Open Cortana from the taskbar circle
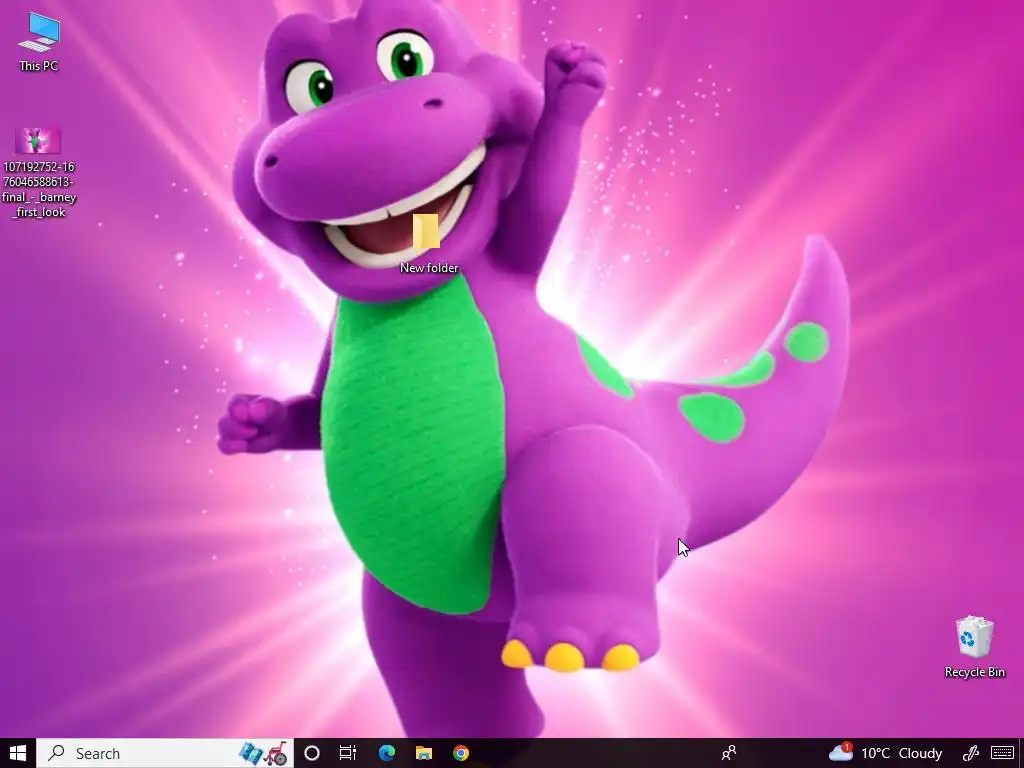The width and height of the screenshot is (1024, 768). (312, 753)
